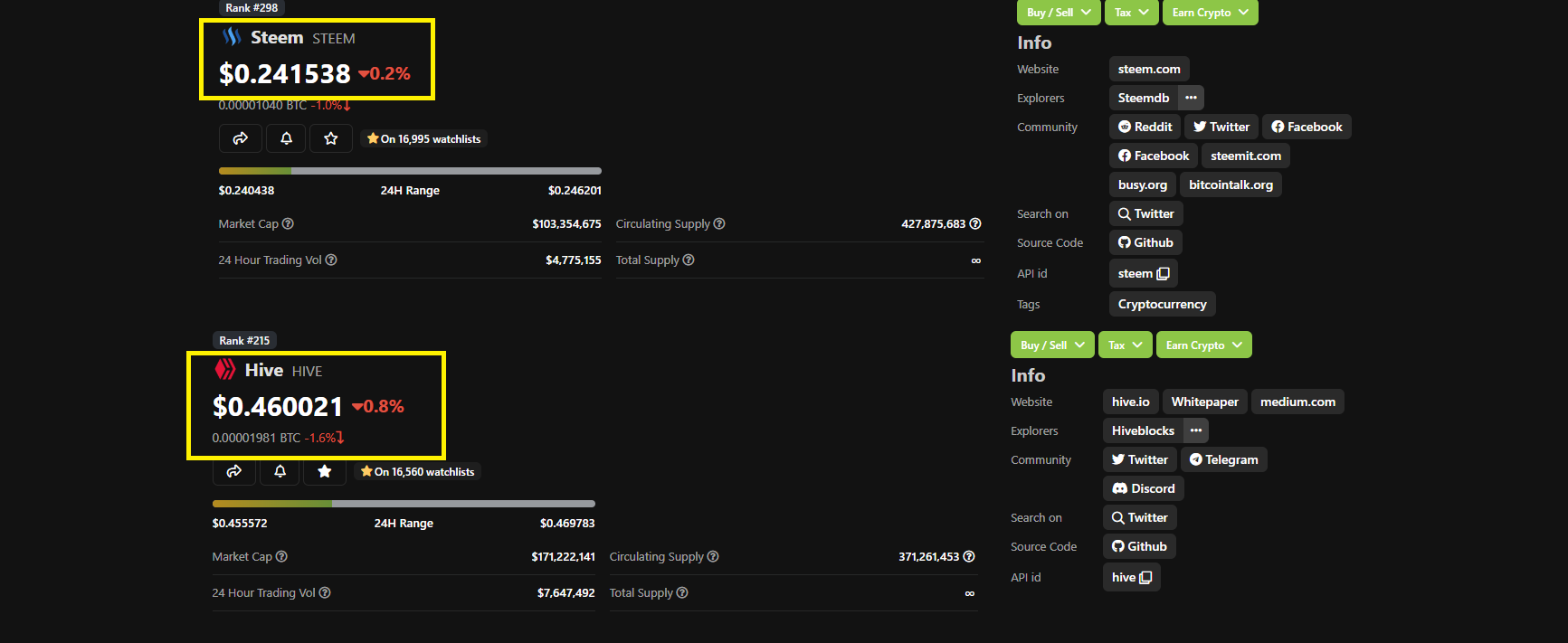
Task: Open Steem's Reddit community
Action: point(1145,127)
